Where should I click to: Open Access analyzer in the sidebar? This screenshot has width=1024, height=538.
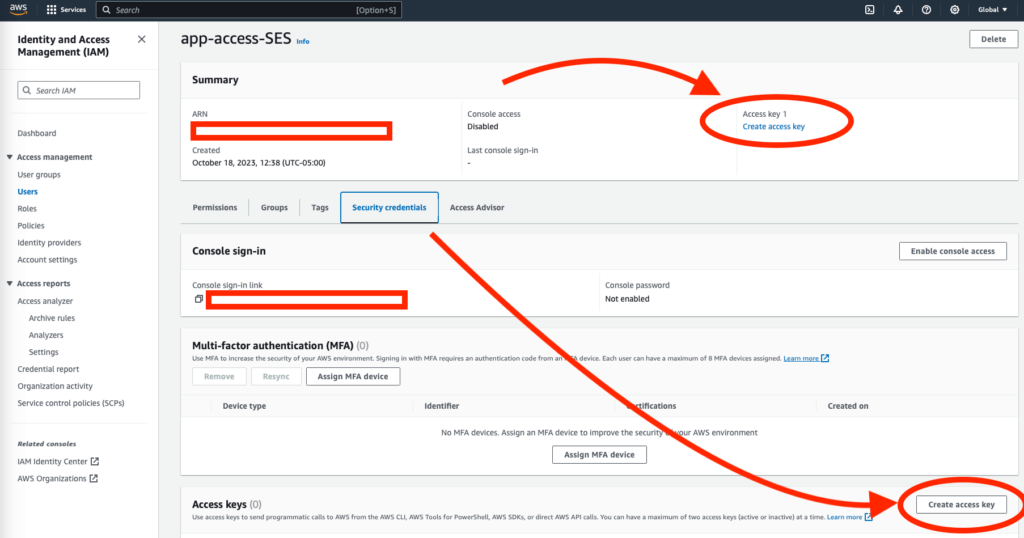[45, 301]
